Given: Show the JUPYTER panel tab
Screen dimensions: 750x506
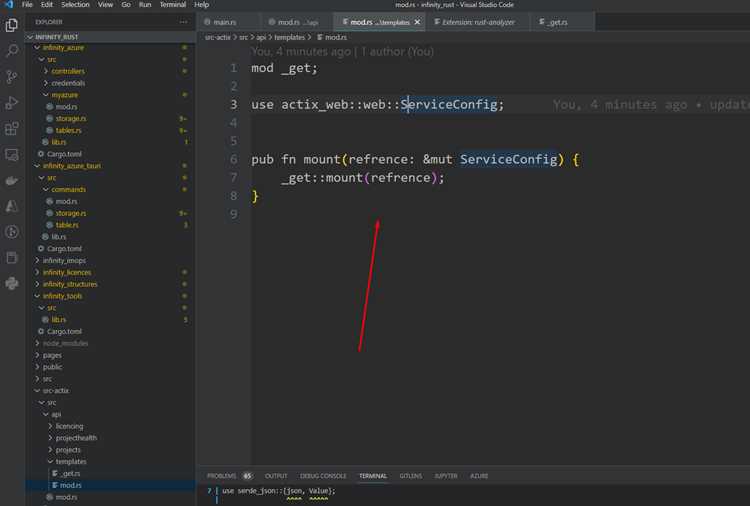Looking at the screenshot, I should (446, 476).
